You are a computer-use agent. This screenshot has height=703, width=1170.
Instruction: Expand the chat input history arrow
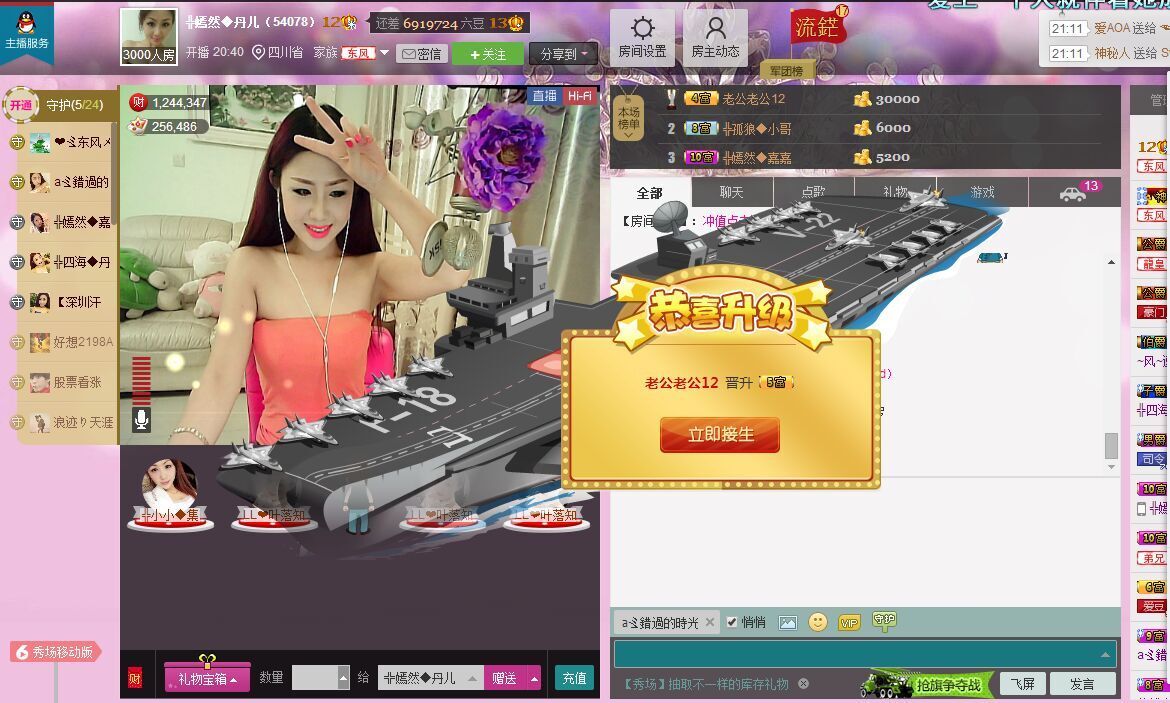pos(1105,654)
